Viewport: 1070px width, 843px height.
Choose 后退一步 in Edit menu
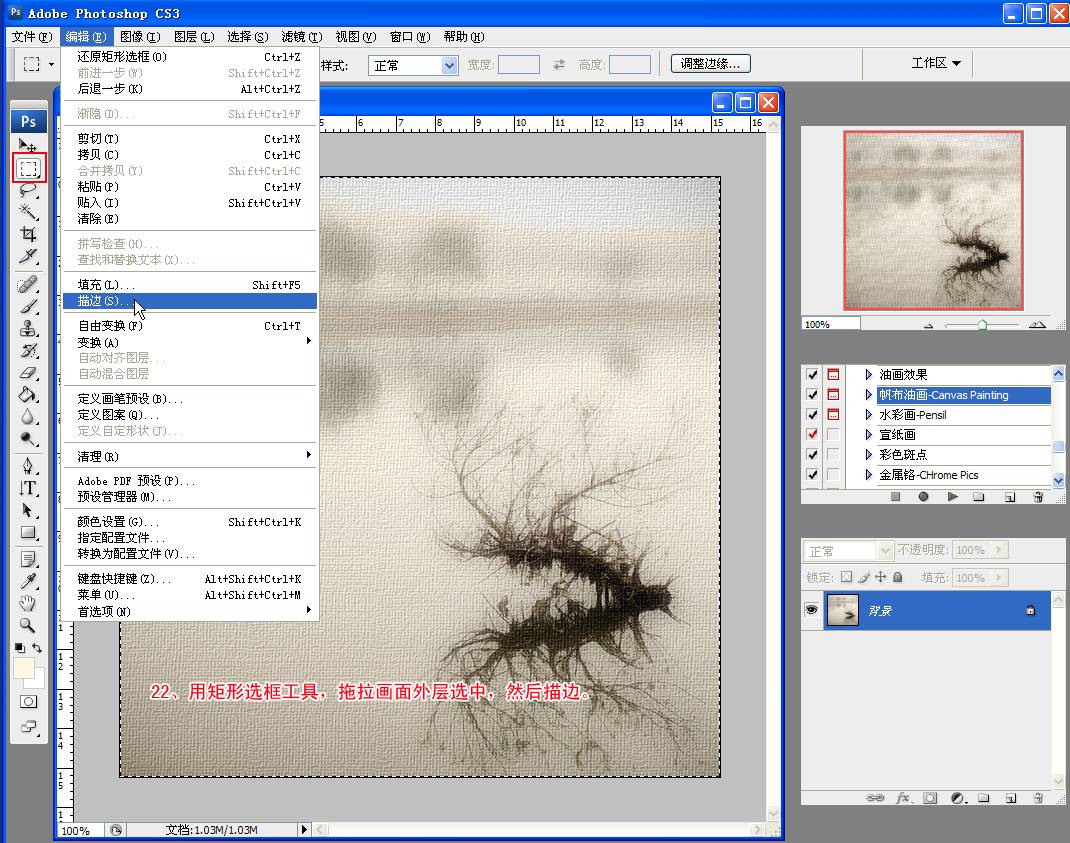pyautogui.click(x=190, y=89)
